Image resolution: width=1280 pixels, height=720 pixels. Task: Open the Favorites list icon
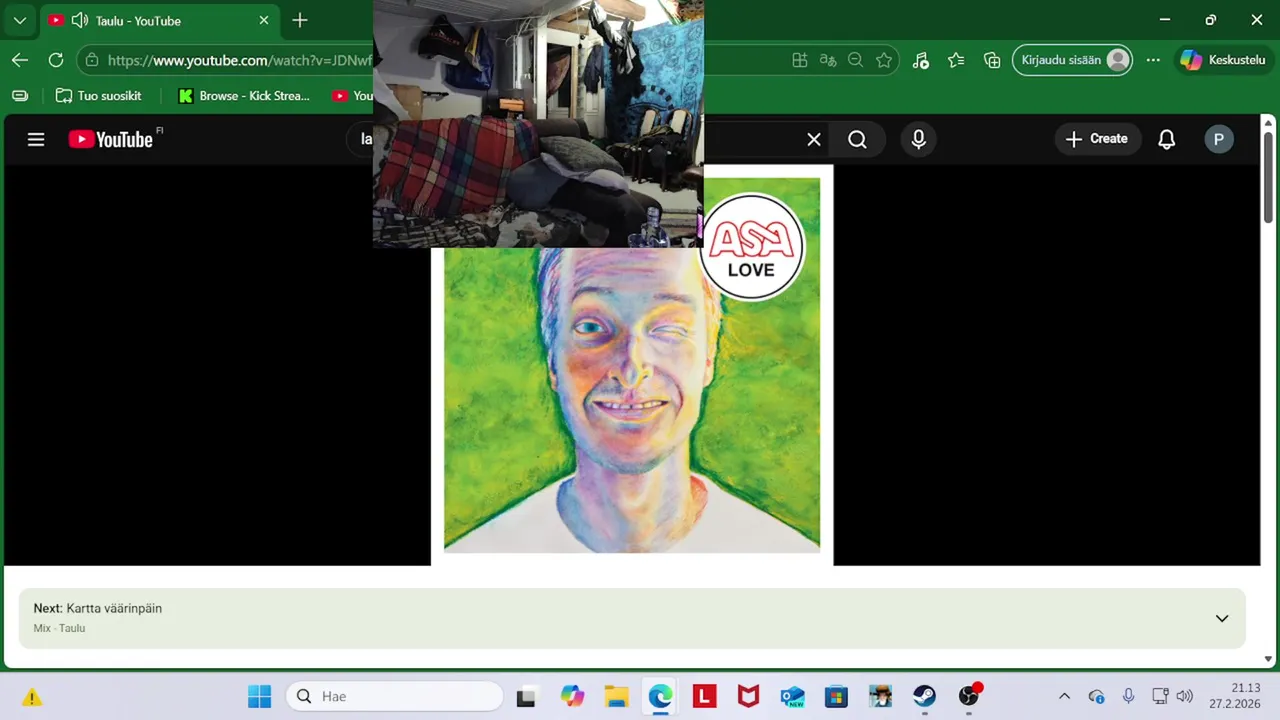(x=956, y=60)
